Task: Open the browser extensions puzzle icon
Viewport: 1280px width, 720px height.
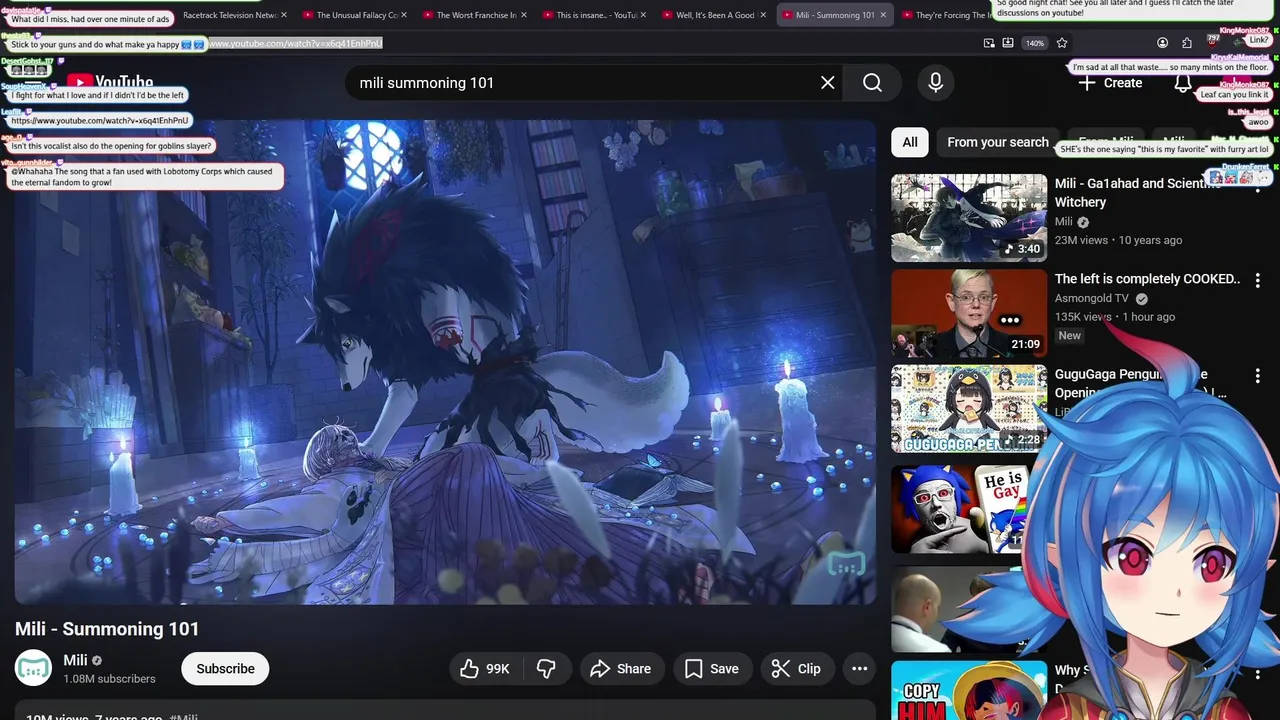Action: click(1187, 43)
